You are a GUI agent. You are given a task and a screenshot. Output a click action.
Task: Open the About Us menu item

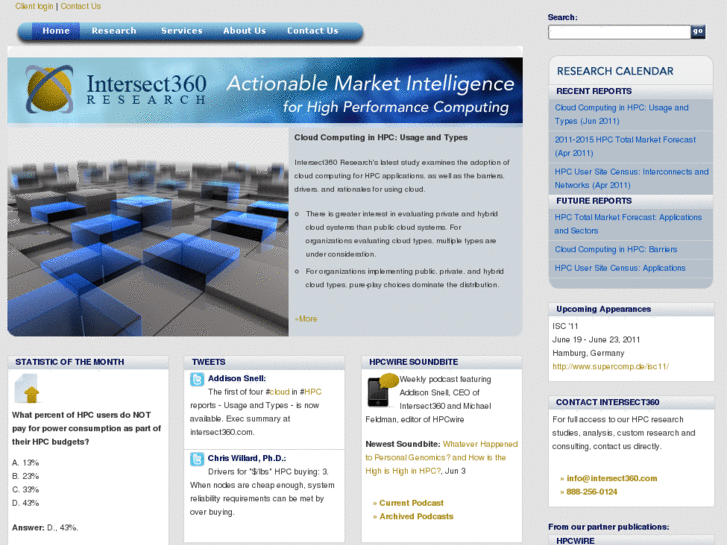coord(244,31)
